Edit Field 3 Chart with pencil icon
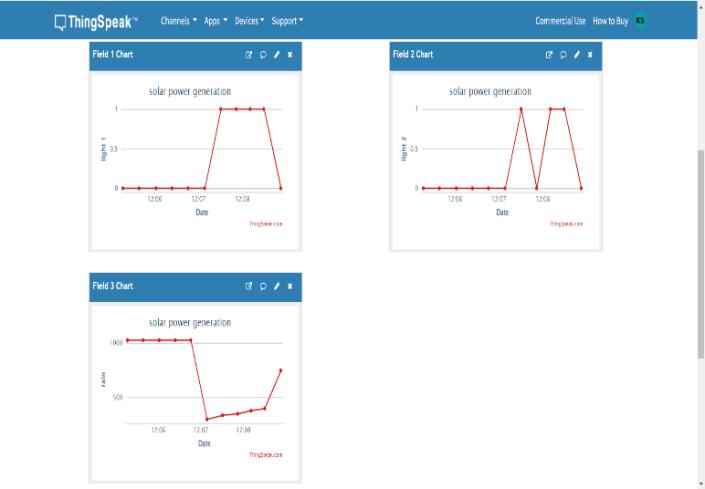This screenshot has height=489, width=705. (277, 286)
